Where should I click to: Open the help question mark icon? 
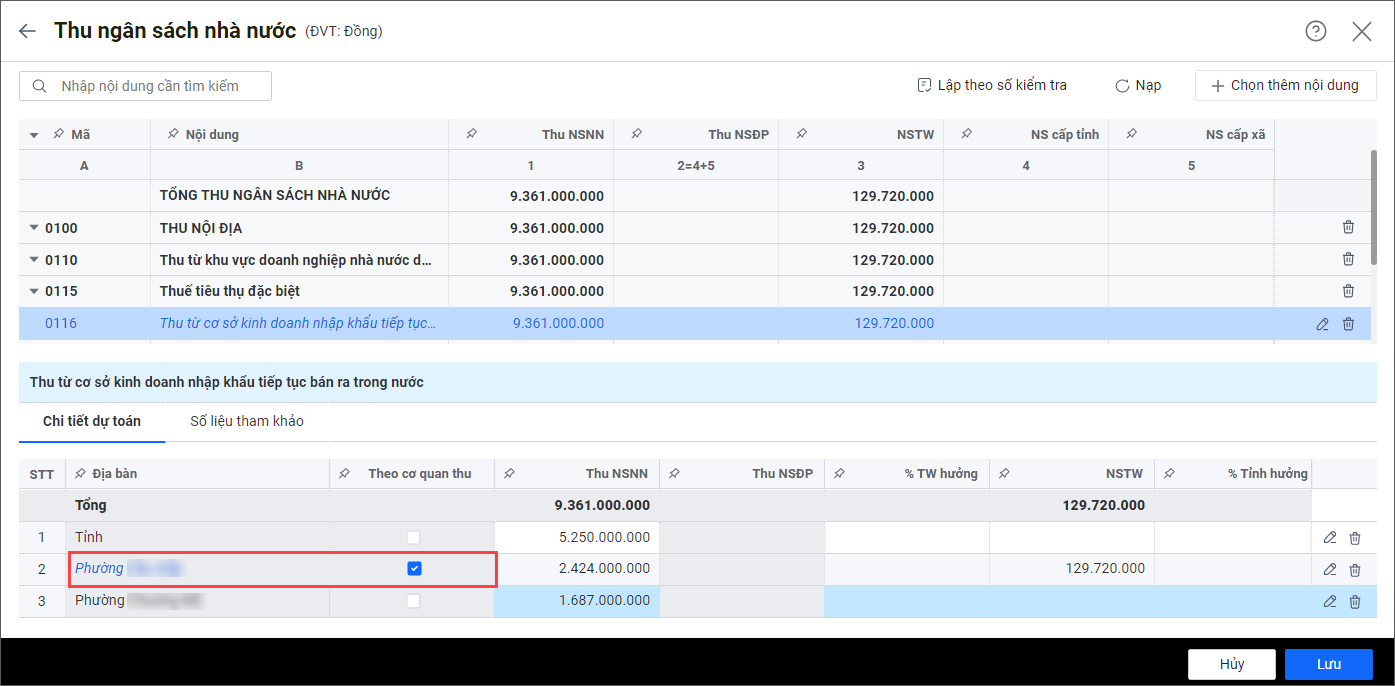[x=1315, y=31]
